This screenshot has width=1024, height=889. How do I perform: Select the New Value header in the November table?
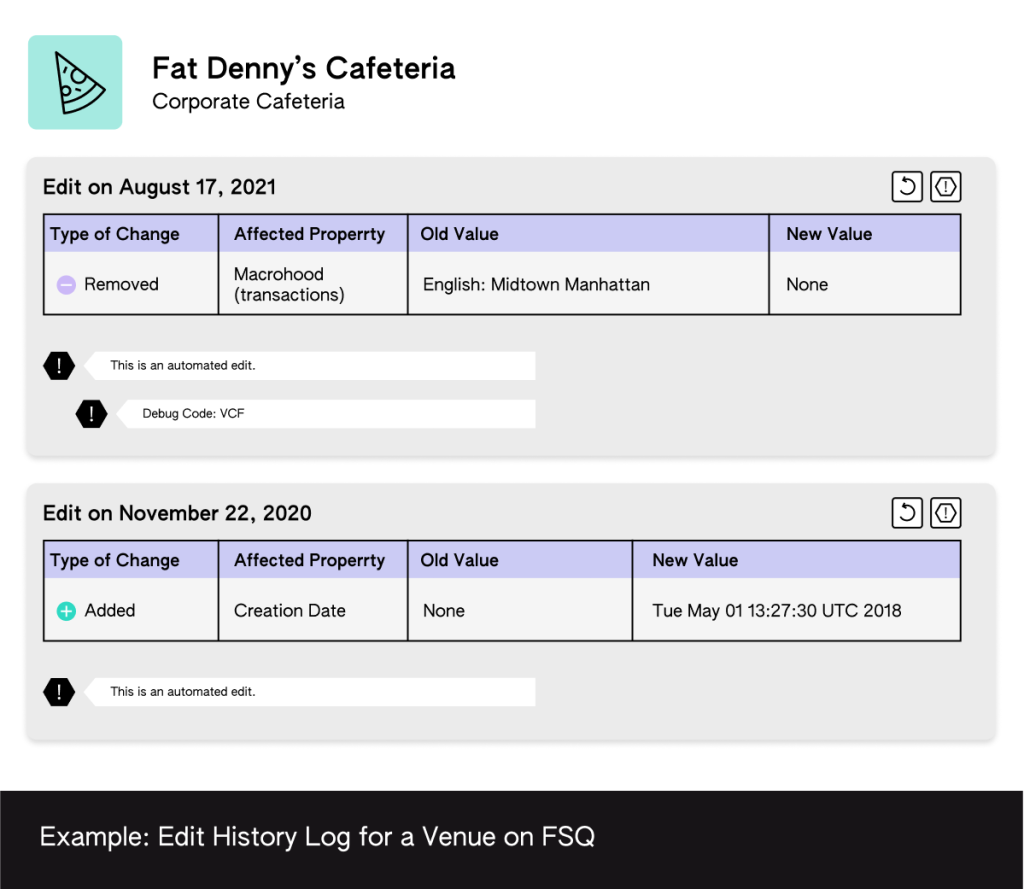(695, 560)
